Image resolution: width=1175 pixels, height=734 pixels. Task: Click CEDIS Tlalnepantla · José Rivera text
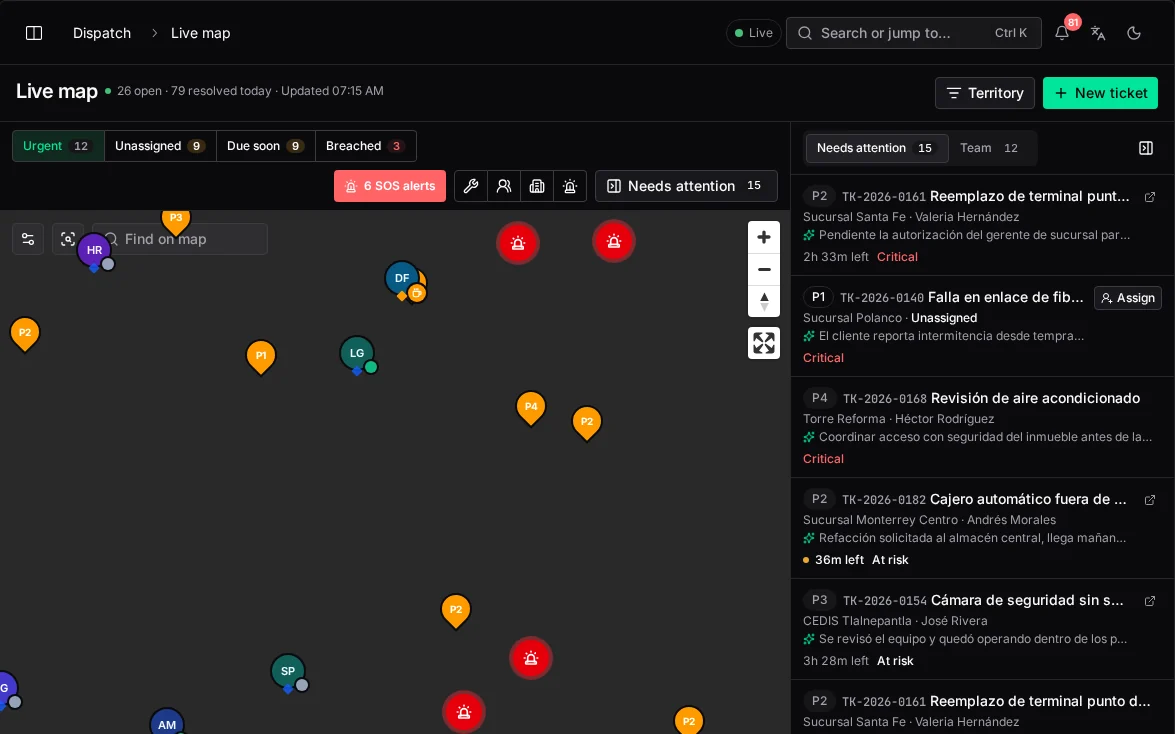click(895, 622)
